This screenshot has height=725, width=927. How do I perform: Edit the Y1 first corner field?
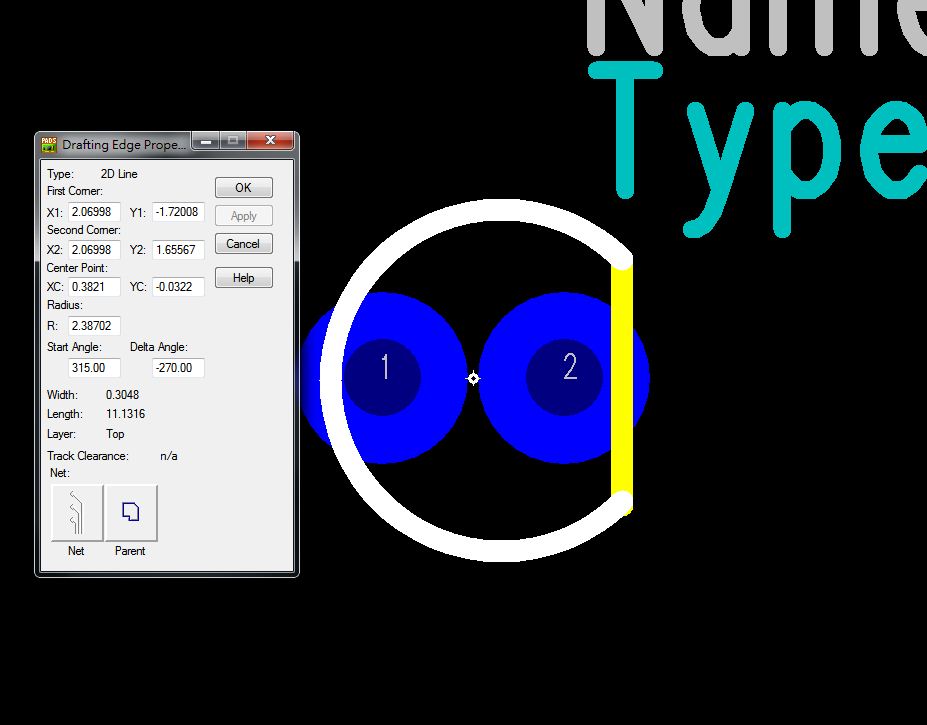tap(178, 212)
